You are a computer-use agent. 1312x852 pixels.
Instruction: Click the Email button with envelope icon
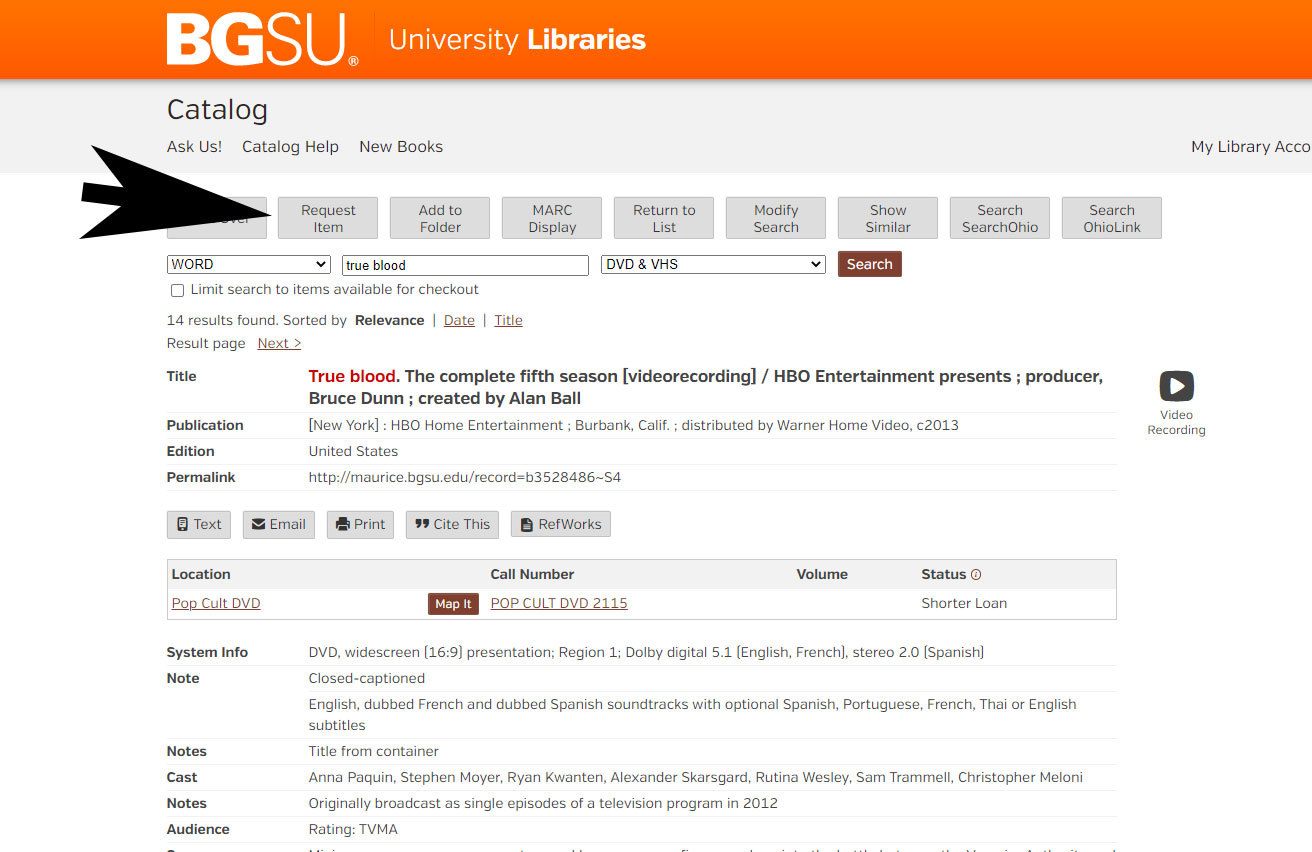(278, 524)
